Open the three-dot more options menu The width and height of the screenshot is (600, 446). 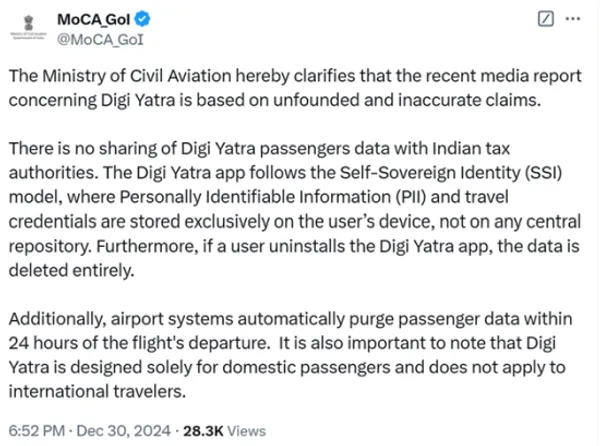coord(572,18)
